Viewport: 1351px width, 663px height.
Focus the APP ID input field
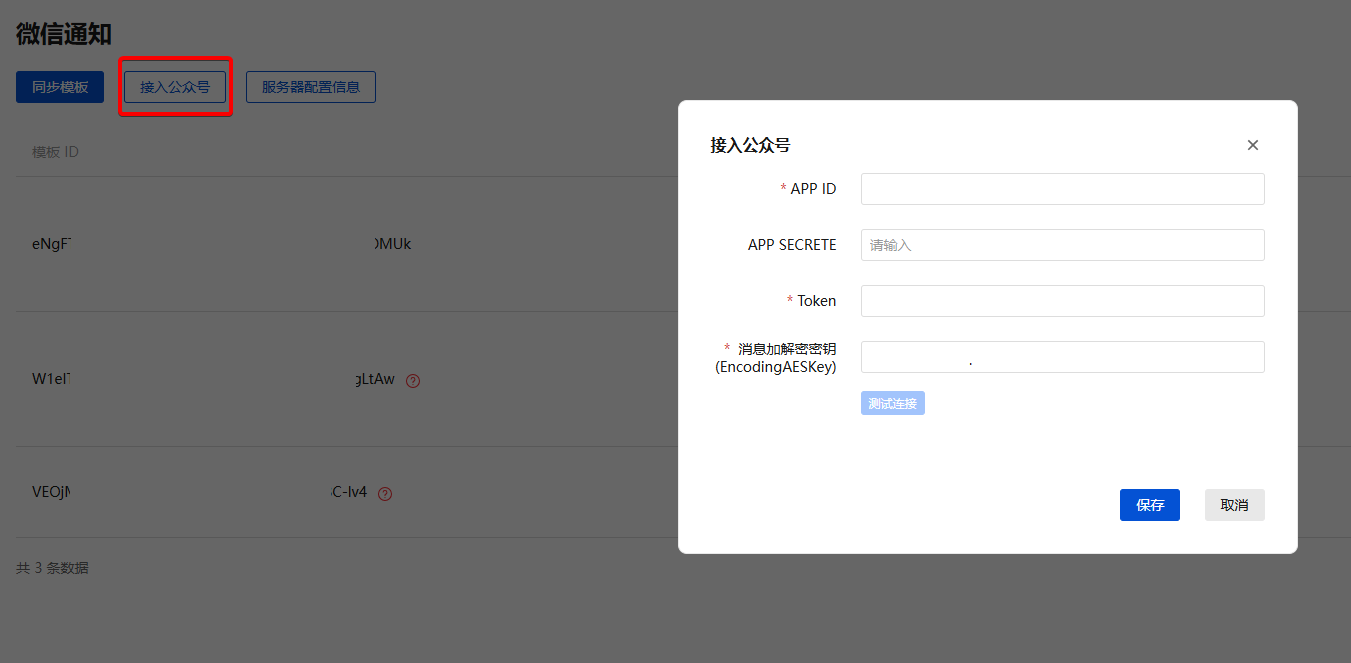click(x=1063, y=189)
